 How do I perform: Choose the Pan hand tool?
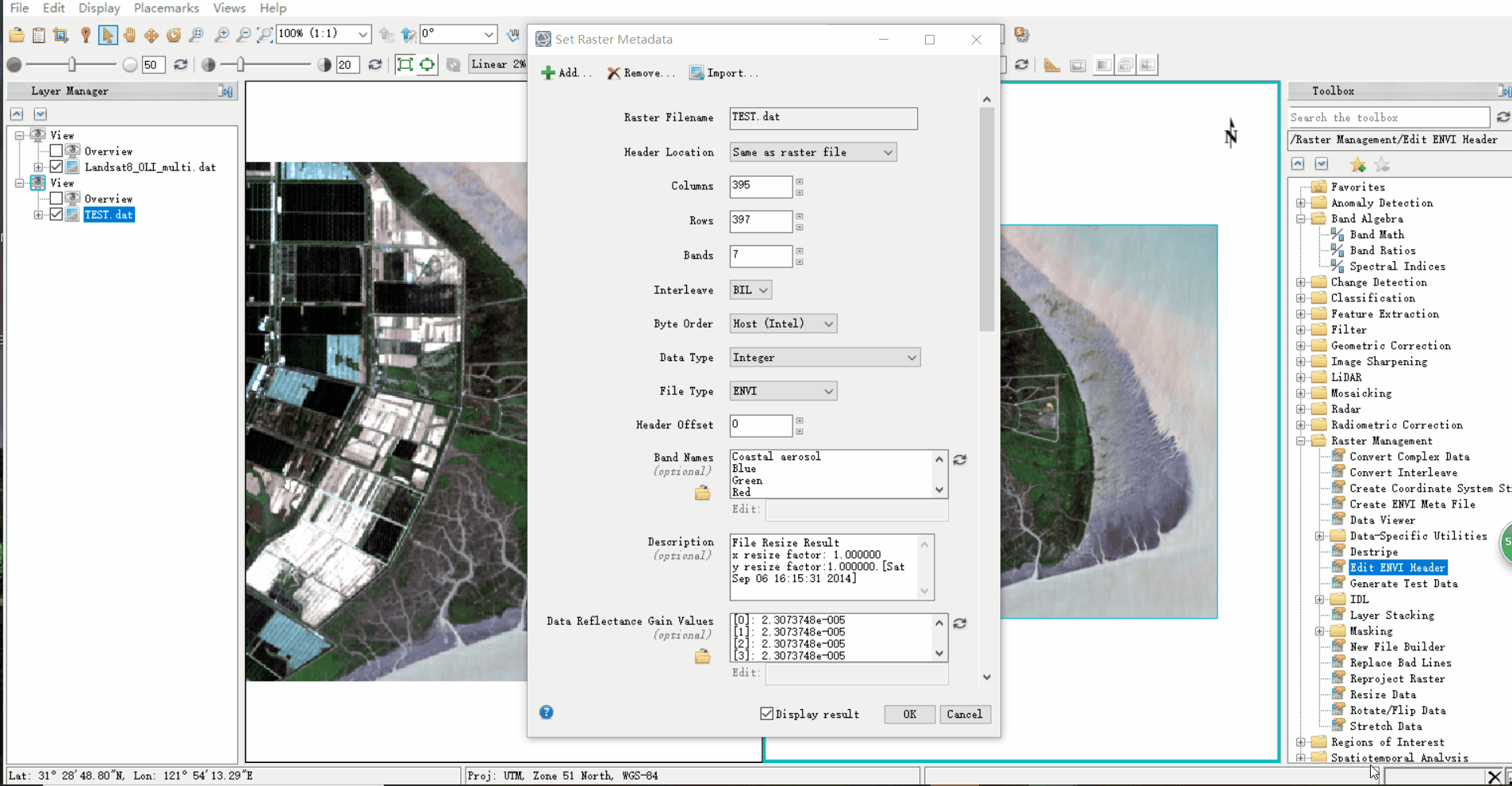(x=129, y=35)
